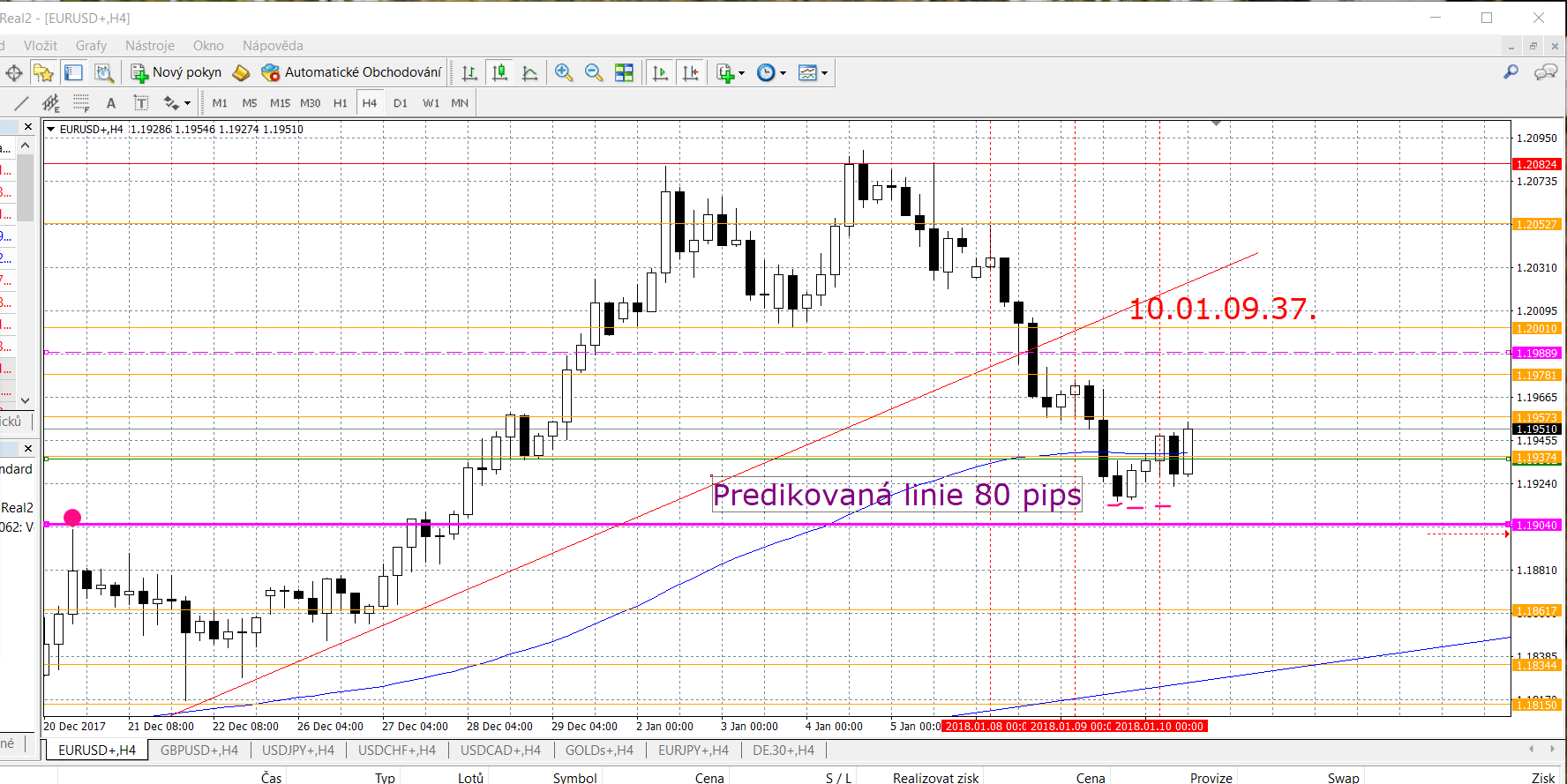This screenshot has height=784, width=1567.
Task: Select the Fibonacci retracement tool
Action: click(x=81, y=103)
